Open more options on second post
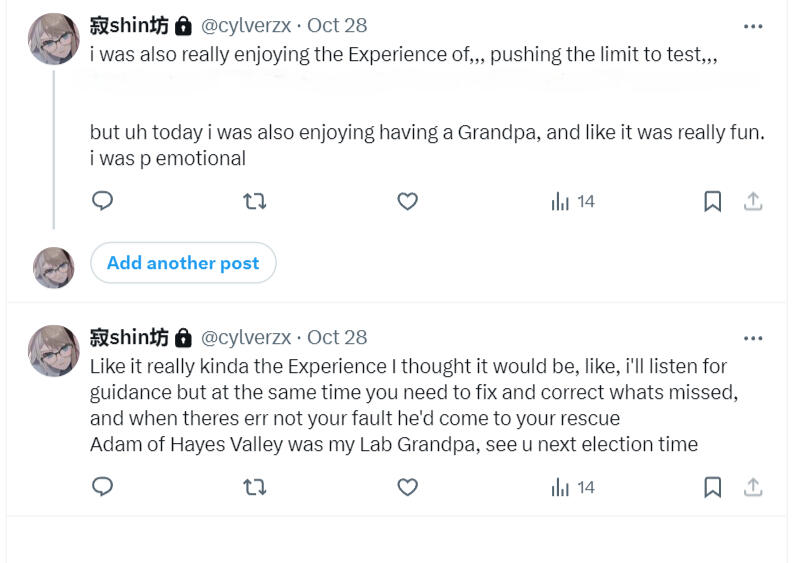This screenshot has height=563, width=797. pos(753,337)
